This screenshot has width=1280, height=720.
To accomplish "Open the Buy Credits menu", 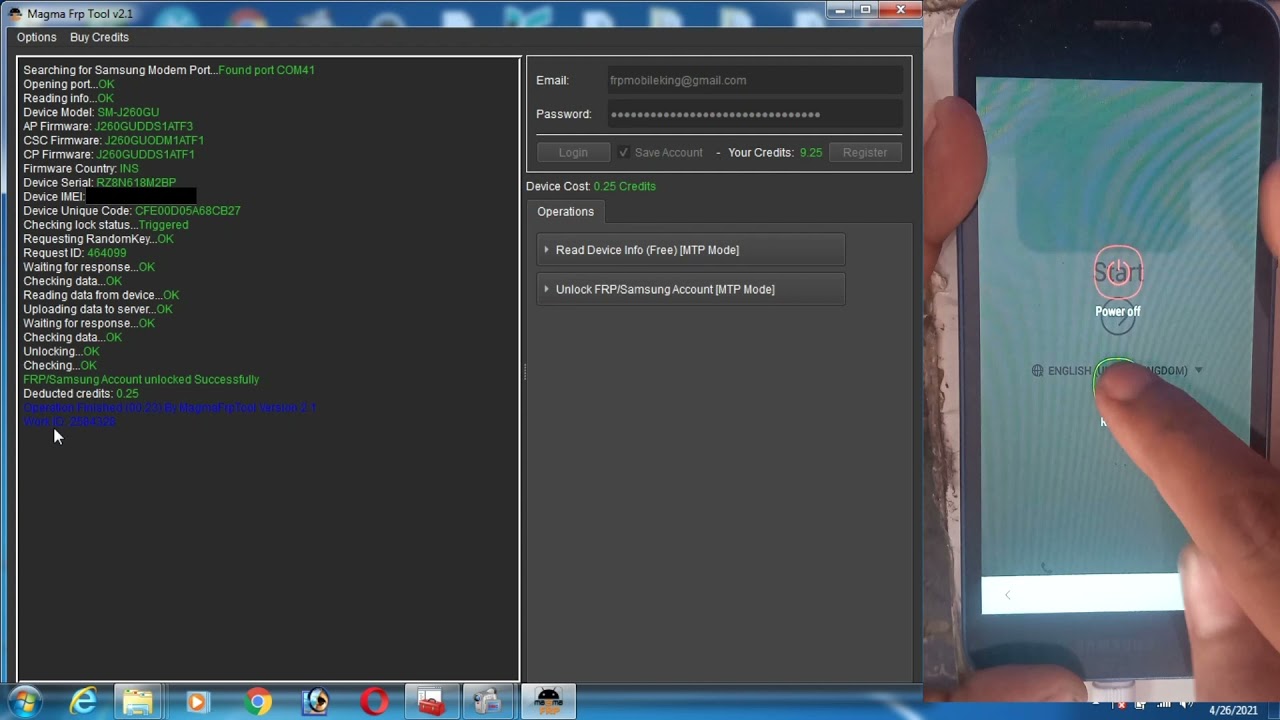I will (x=99, y=37).
